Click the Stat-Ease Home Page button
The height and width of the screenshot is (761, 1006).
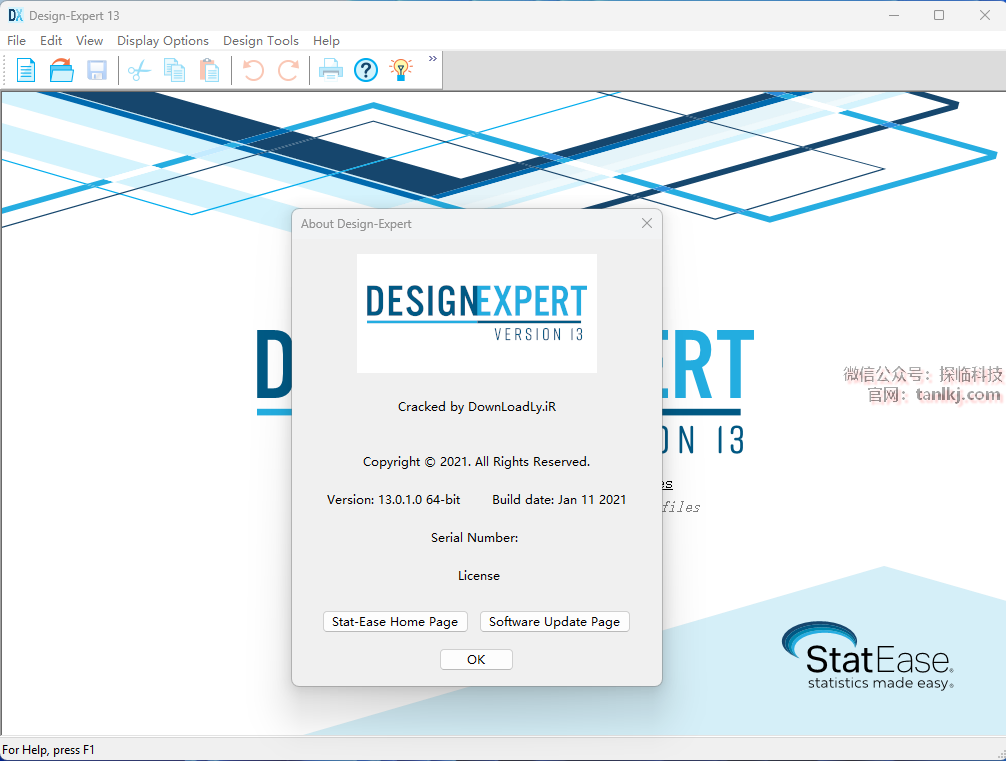pos(395,622)
